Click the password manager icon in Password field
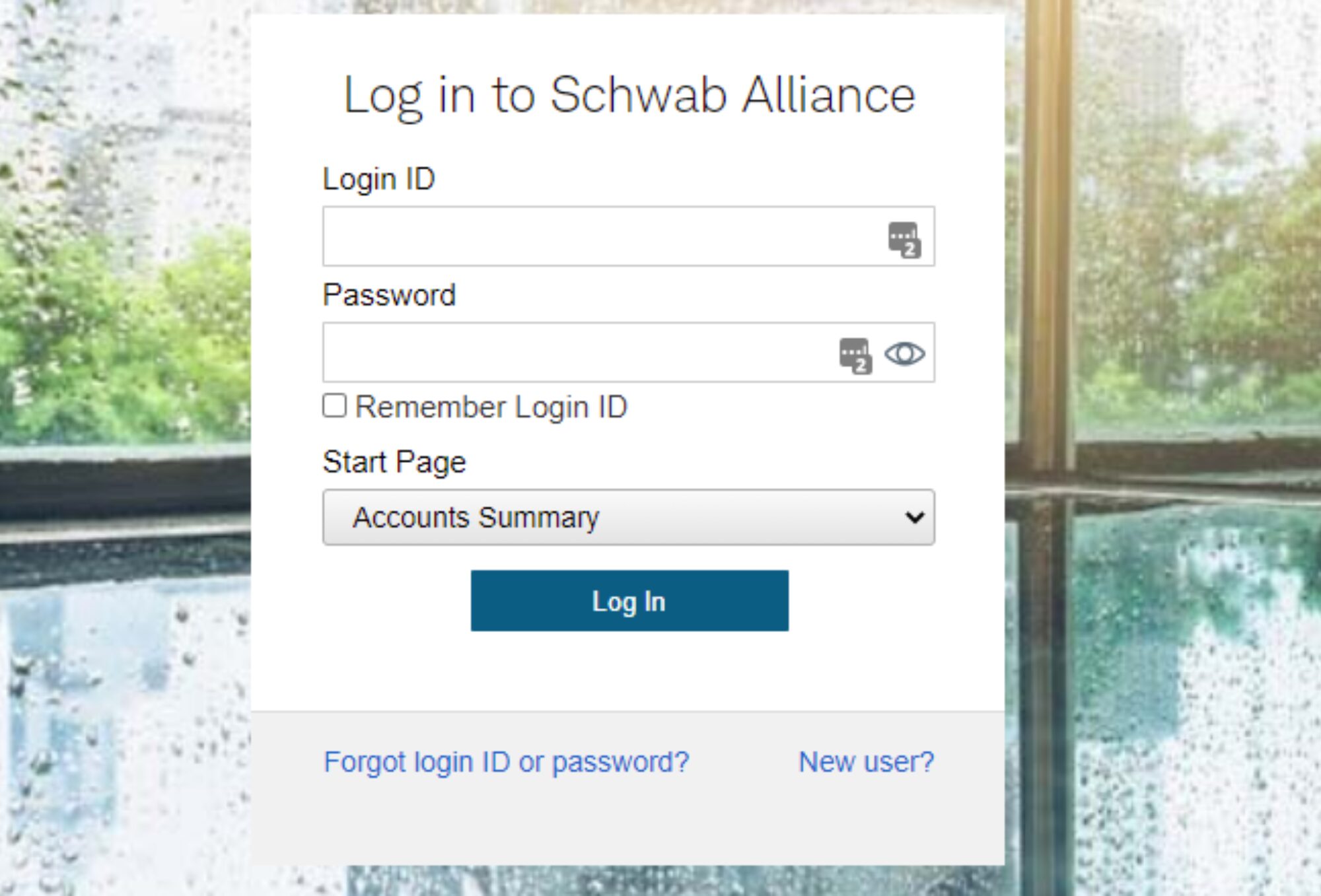This screenshot has width=1321, height=896. click(855, 356)
